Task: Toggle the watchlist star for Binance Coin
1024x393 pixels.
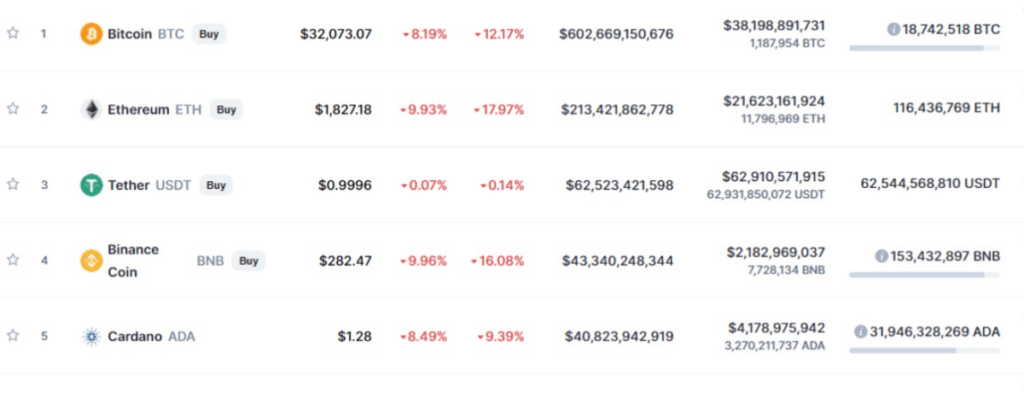Action: coord(13,260)
